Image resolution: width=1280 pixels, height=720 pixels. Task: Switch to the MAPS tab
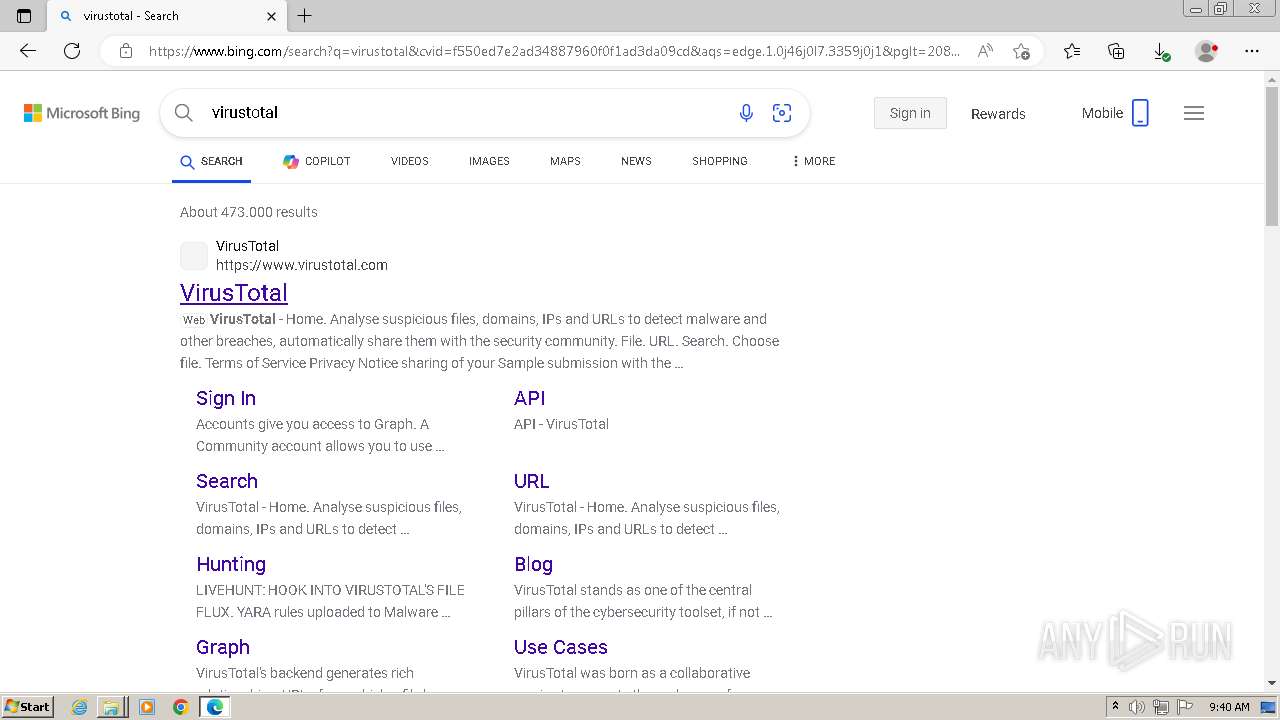pos(565,161)
